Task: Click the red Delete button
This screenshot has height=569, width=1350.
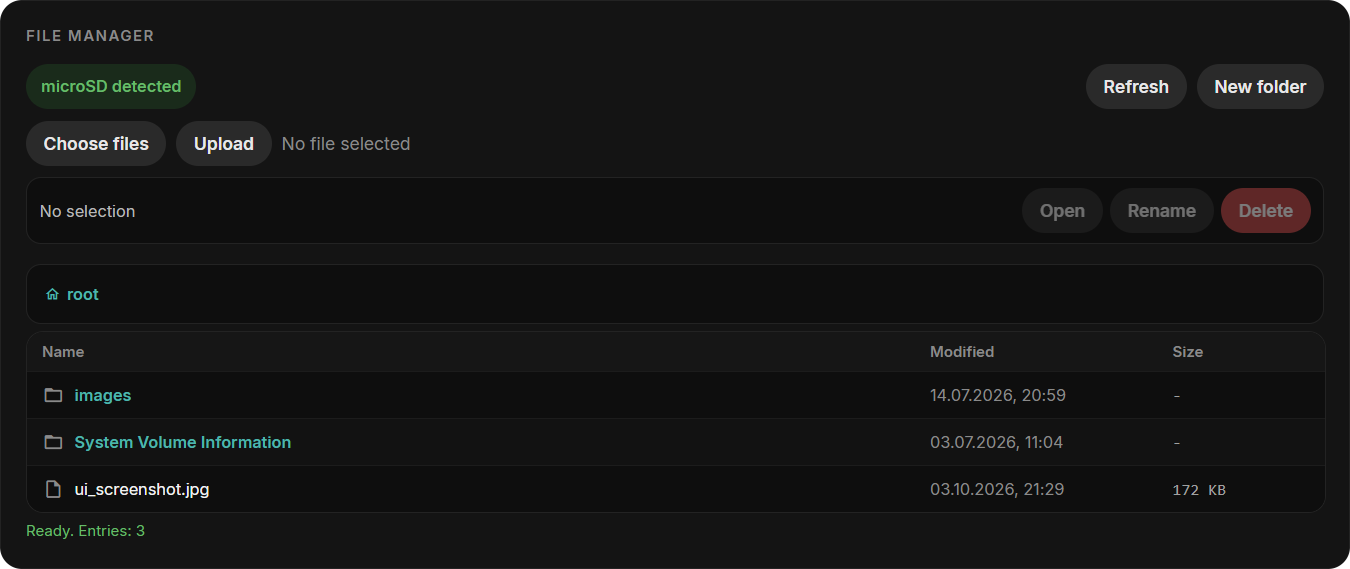Action: click(1266, 211)
